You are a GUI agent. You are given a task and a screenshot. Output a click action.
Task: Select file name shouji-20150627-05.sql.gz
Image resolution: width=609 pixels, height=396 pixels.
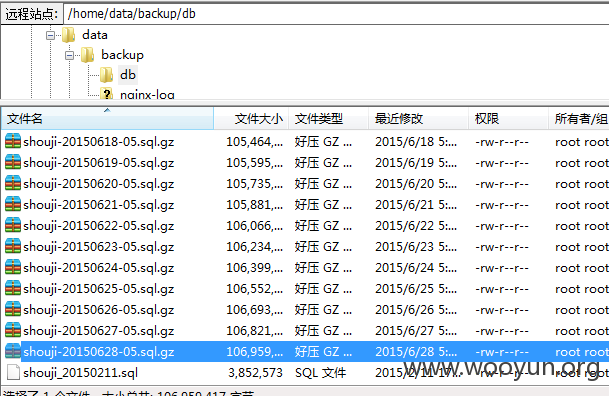tap(99, 331)
